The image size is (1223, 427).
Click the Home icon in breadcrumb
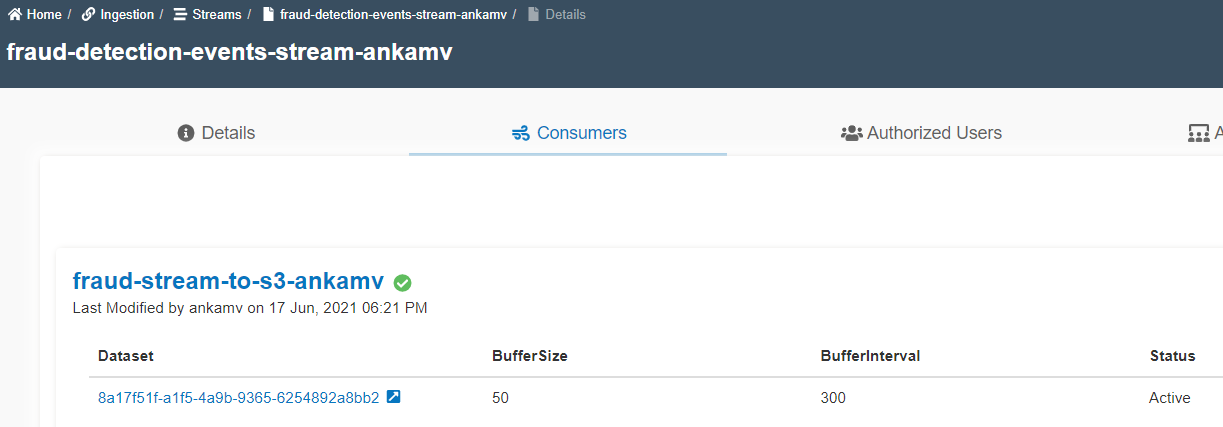click(x=15, y=15)
